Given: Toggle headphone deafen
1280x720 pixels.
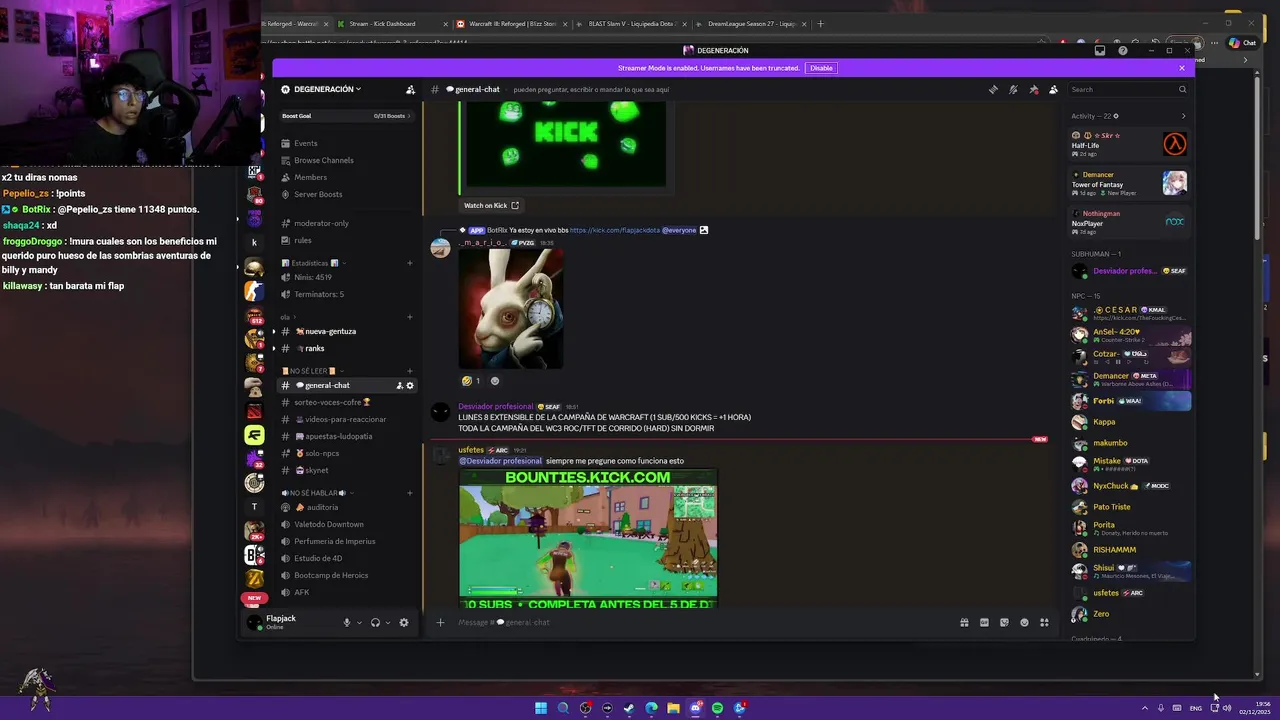Looking at the screenshot, I should click(375, 622).
